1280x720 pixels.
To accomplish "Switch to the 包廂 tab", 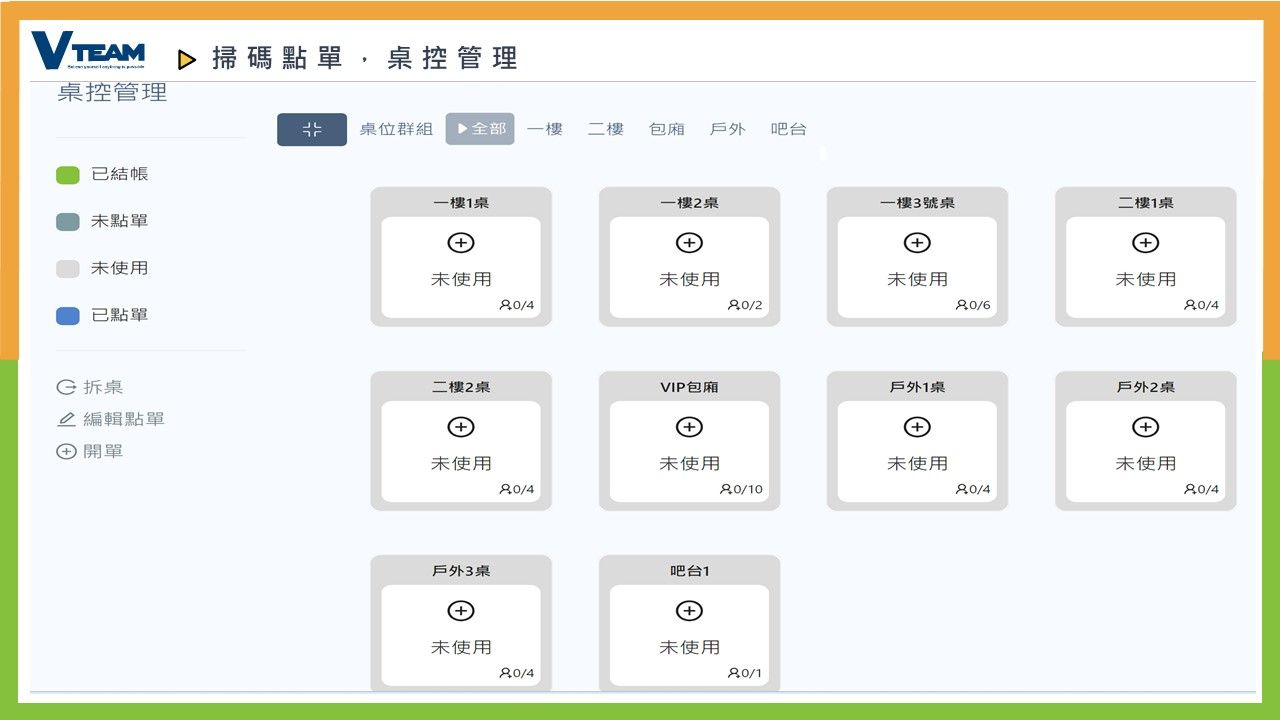I will [666, 129].
